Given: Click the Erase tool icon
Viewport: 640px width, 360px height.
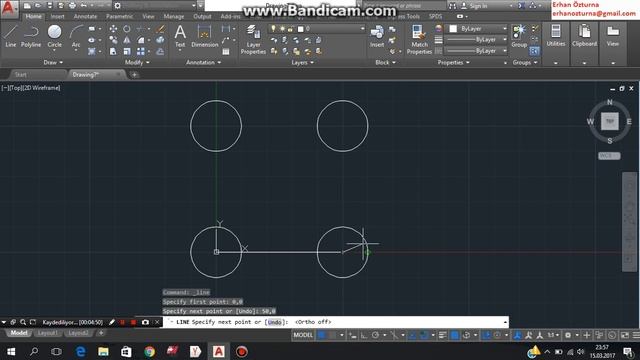Looking at the screenshot, I should point(160,29).
